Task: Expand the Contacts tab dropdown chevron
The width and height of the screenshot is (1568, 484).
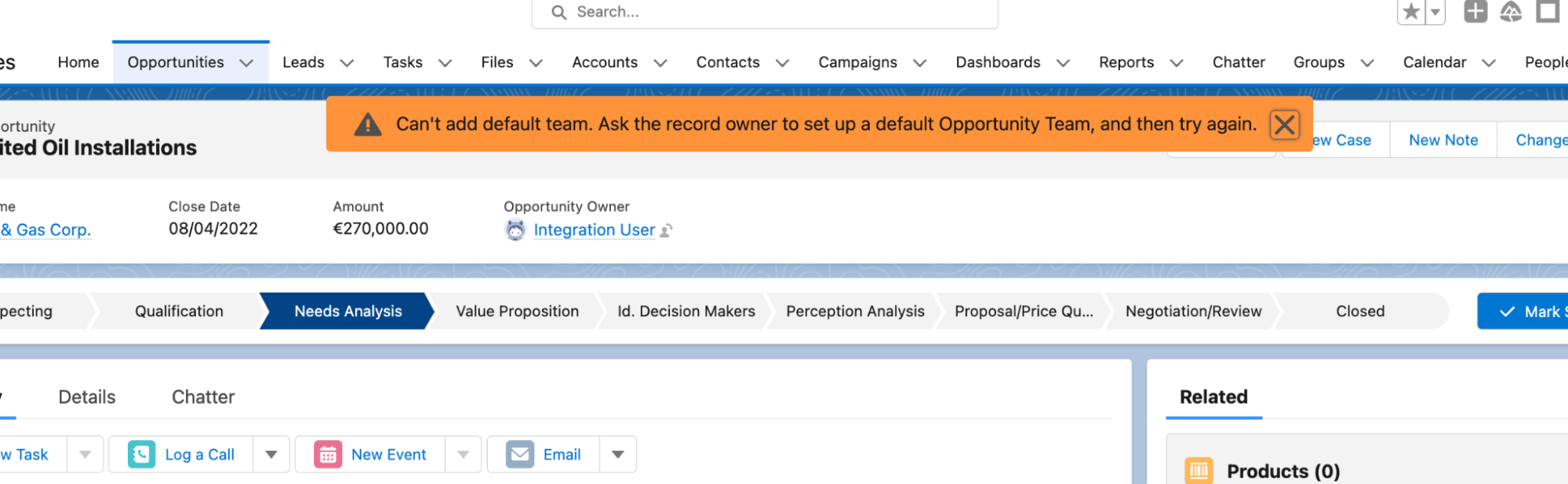Action: pyautogui.click(x=782, y=63)
